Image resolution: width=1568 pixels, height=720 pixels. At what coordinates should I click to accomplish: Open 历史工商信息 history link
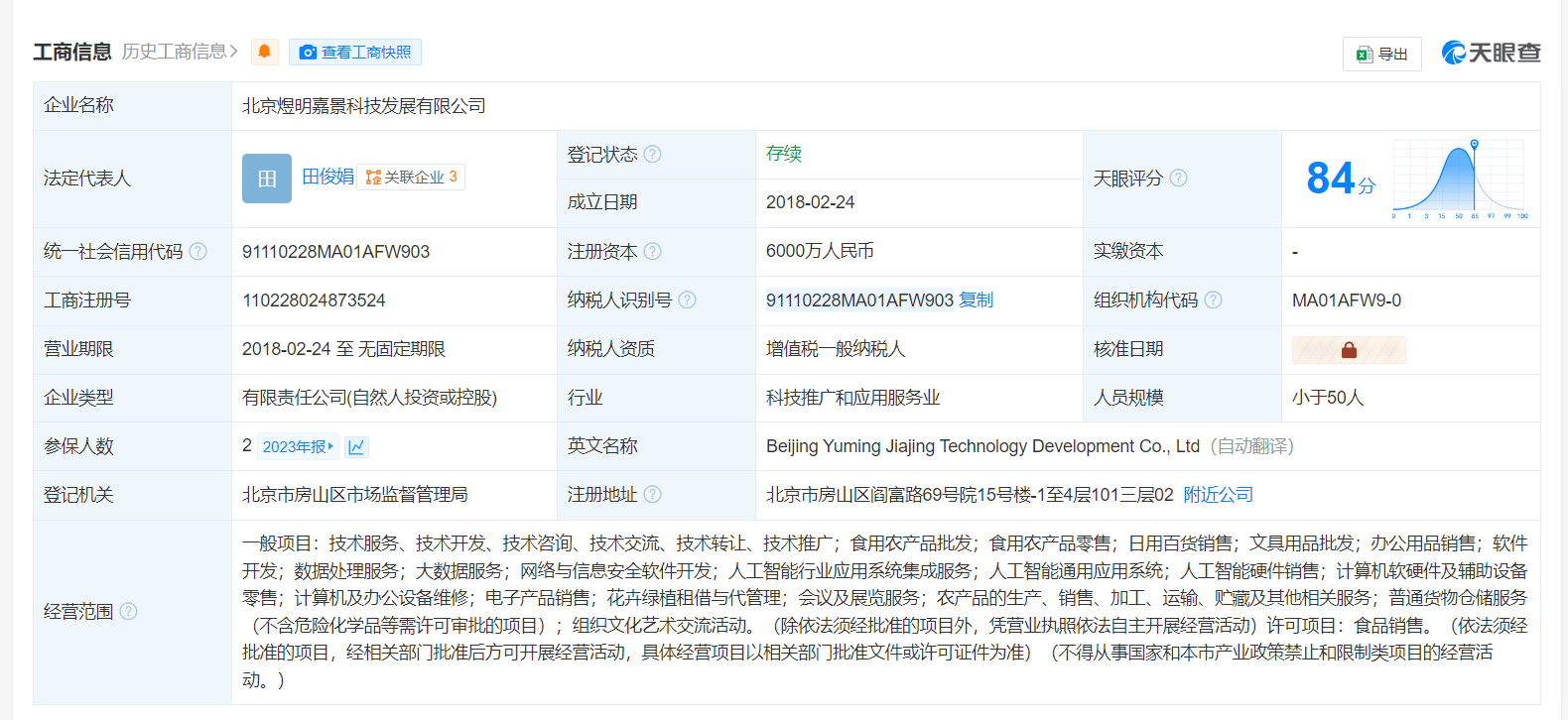180,52
